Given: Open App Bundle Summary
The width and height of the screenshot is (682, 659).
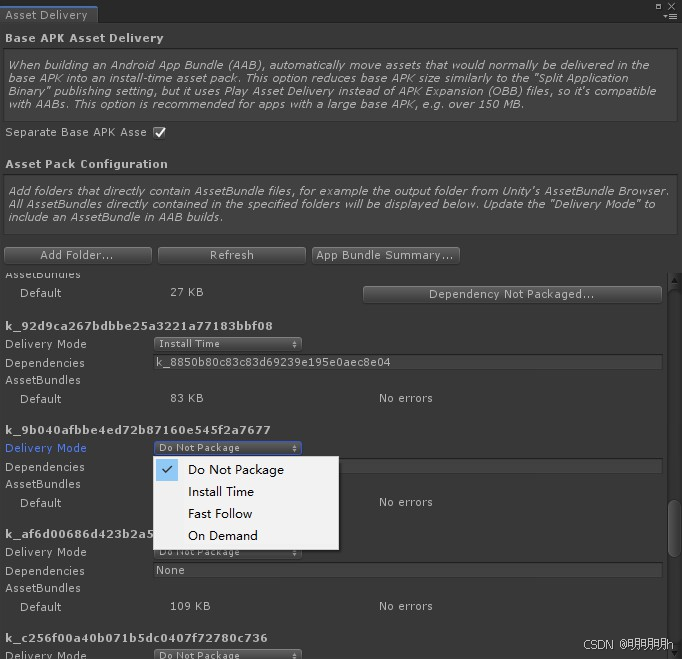Looking at the screenshot, I should click(x=385, y=255).
